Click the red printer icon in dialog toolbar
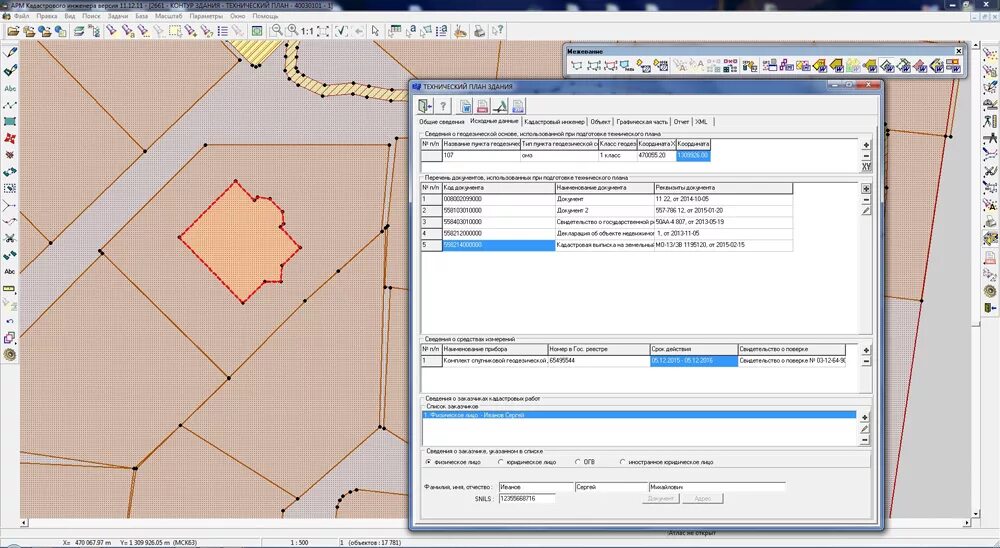This screenshot has height=548, width=1000. pos(483,106)
